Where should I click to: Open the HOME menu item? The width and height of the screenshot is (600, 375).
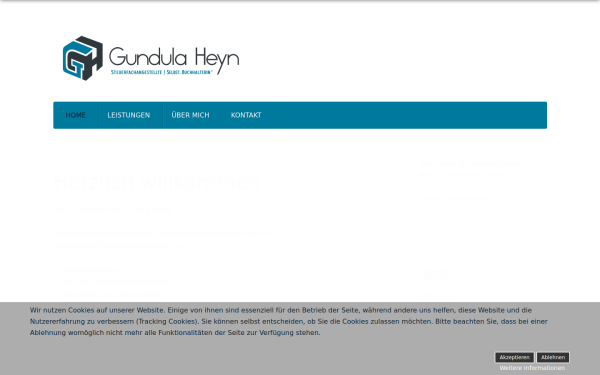(76, 115)
